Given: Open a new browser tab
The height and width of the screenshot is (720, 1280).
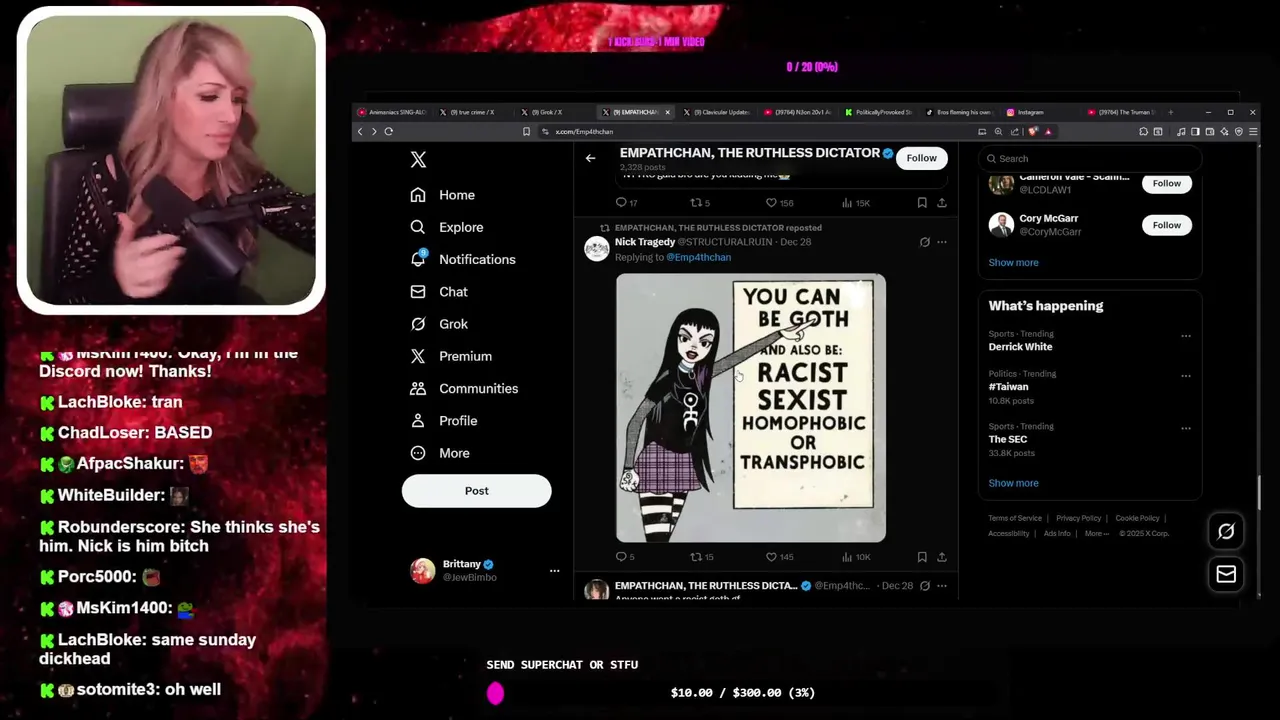Looking at the screenshot, I should tap(1170, 112).
